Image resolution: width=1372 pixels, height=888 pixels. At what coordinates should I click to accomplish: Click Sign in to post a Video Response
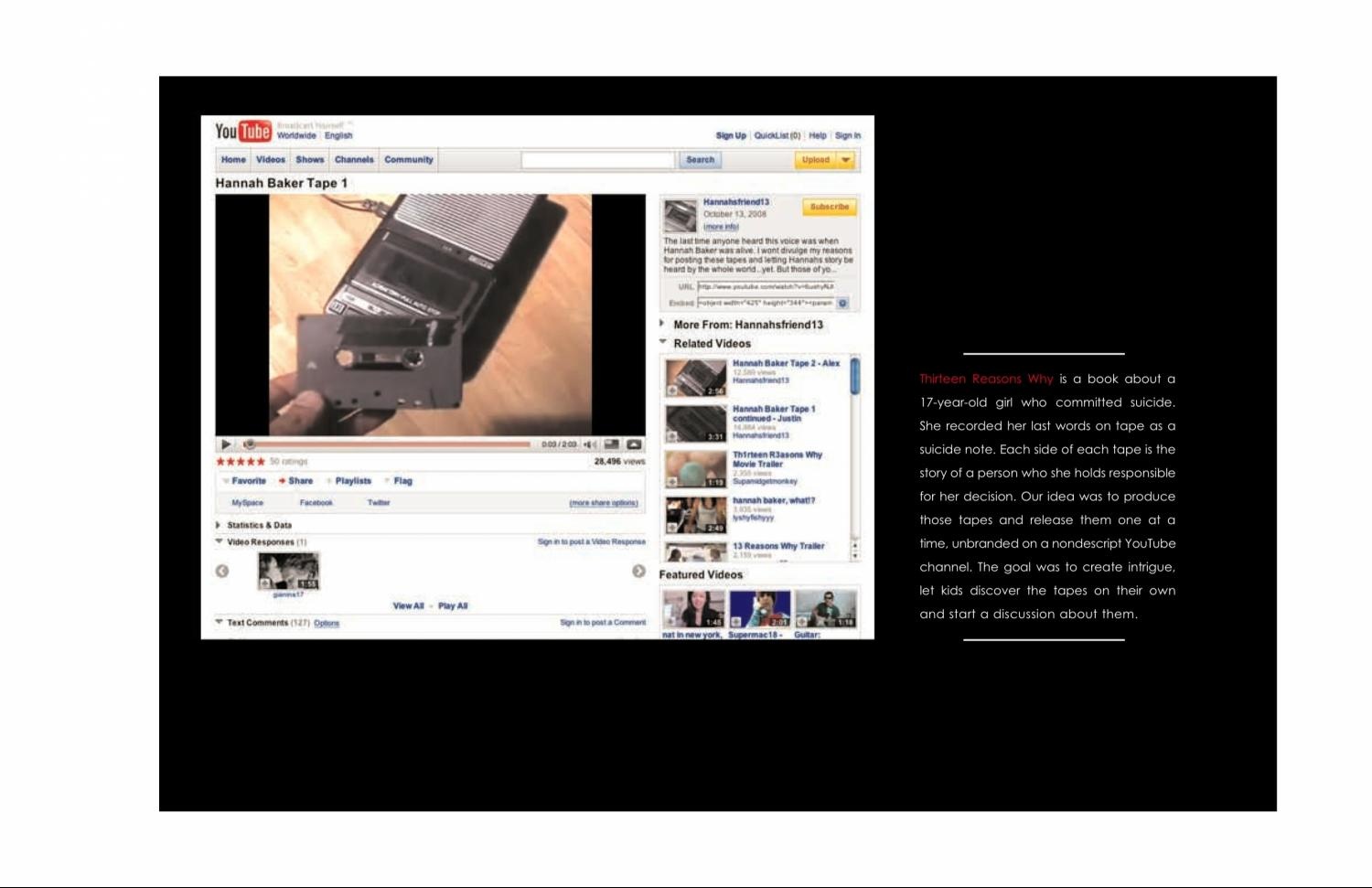pos(591,542)
